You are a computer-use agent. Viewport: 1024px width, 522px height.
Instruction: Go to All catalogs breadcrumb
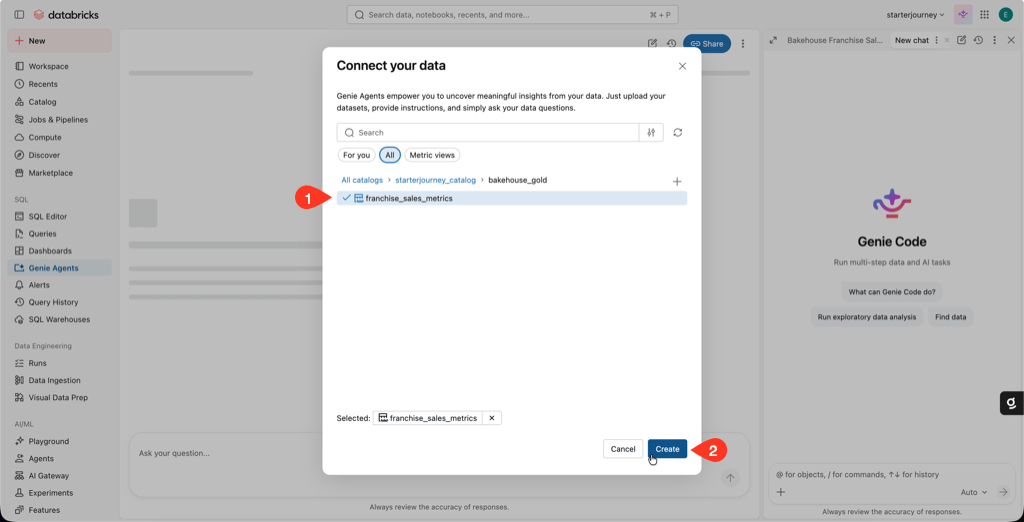362,180
